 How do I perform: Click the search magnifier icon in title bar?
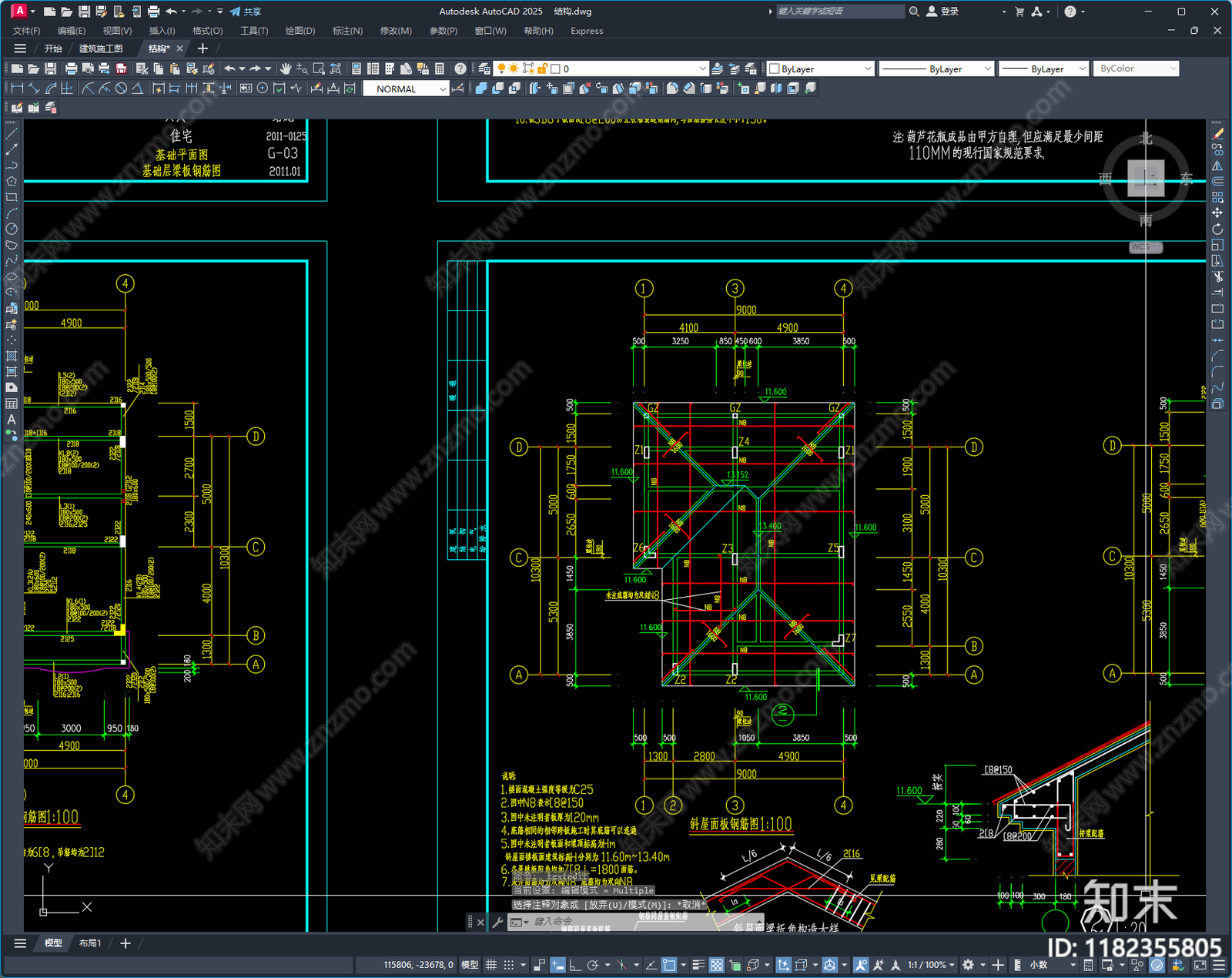(914, 12)
